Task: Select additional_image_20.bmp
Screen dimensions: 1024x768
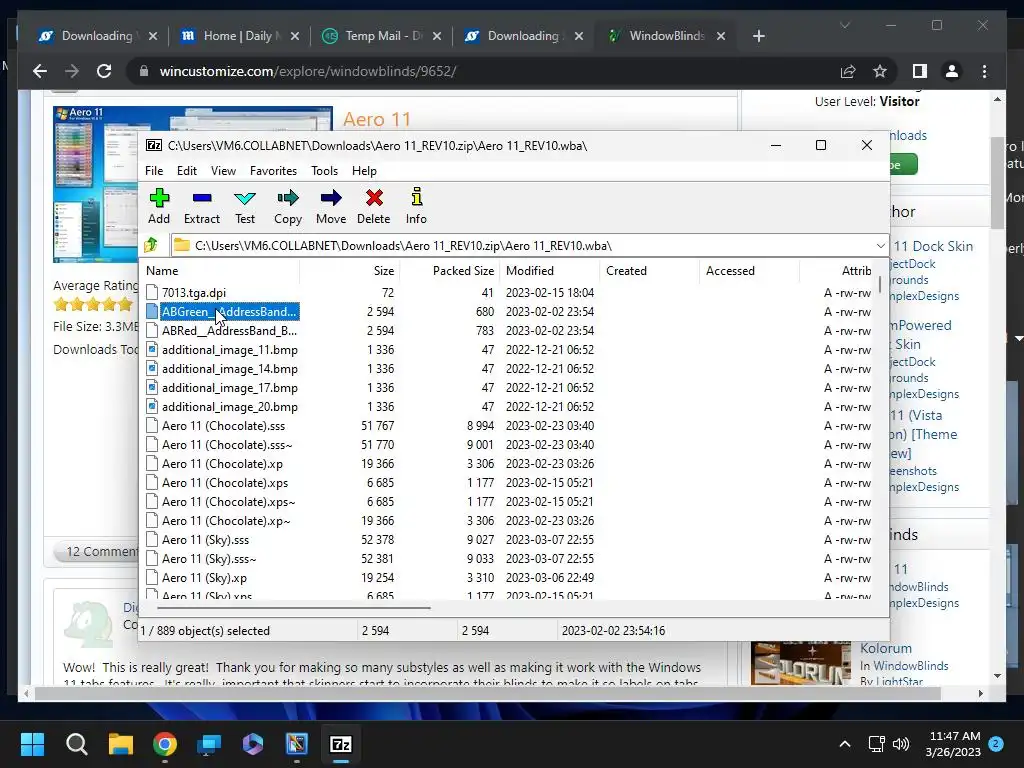Action: pyautogui.click(x=230, y=406)
